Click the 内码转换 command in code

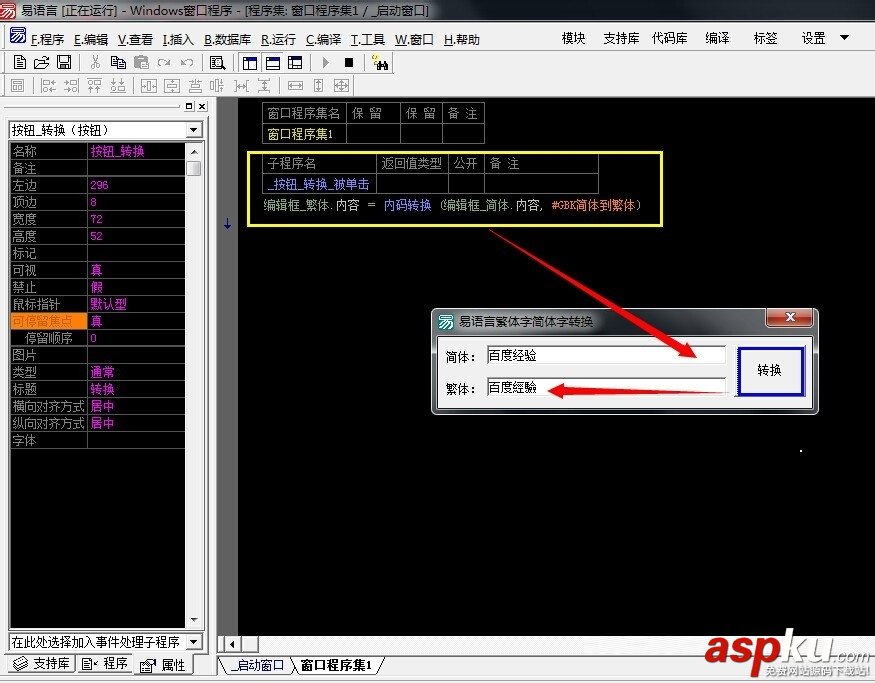pyautogui.click(x=407, y=205)
